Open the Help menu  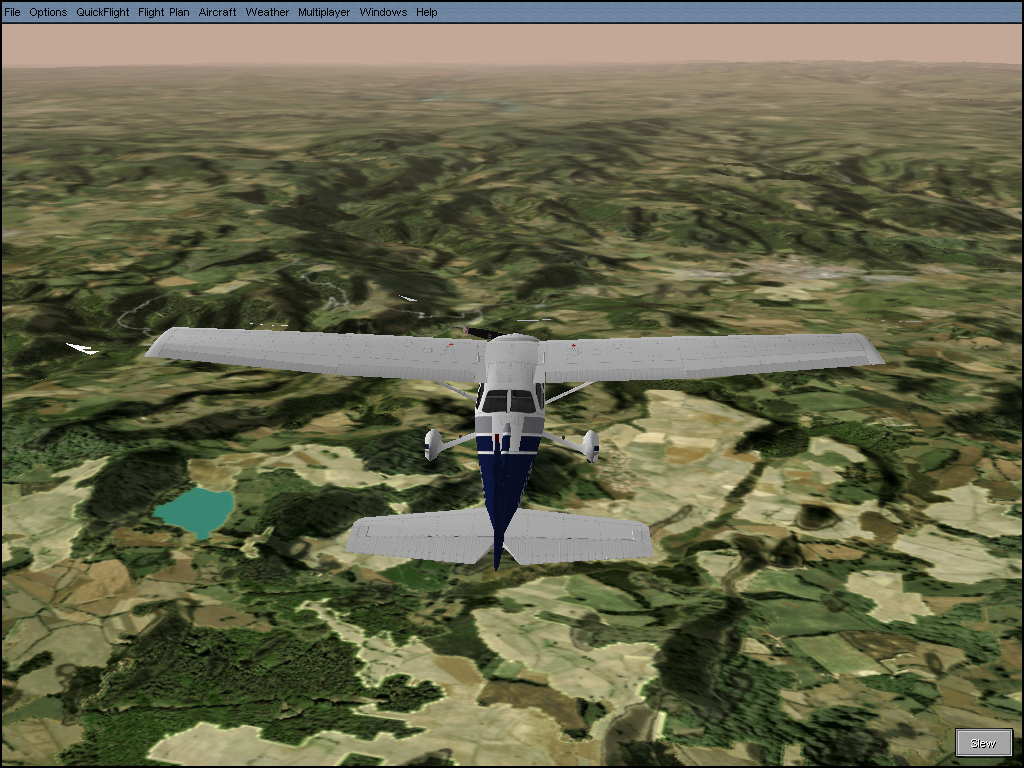pos(427,12)
